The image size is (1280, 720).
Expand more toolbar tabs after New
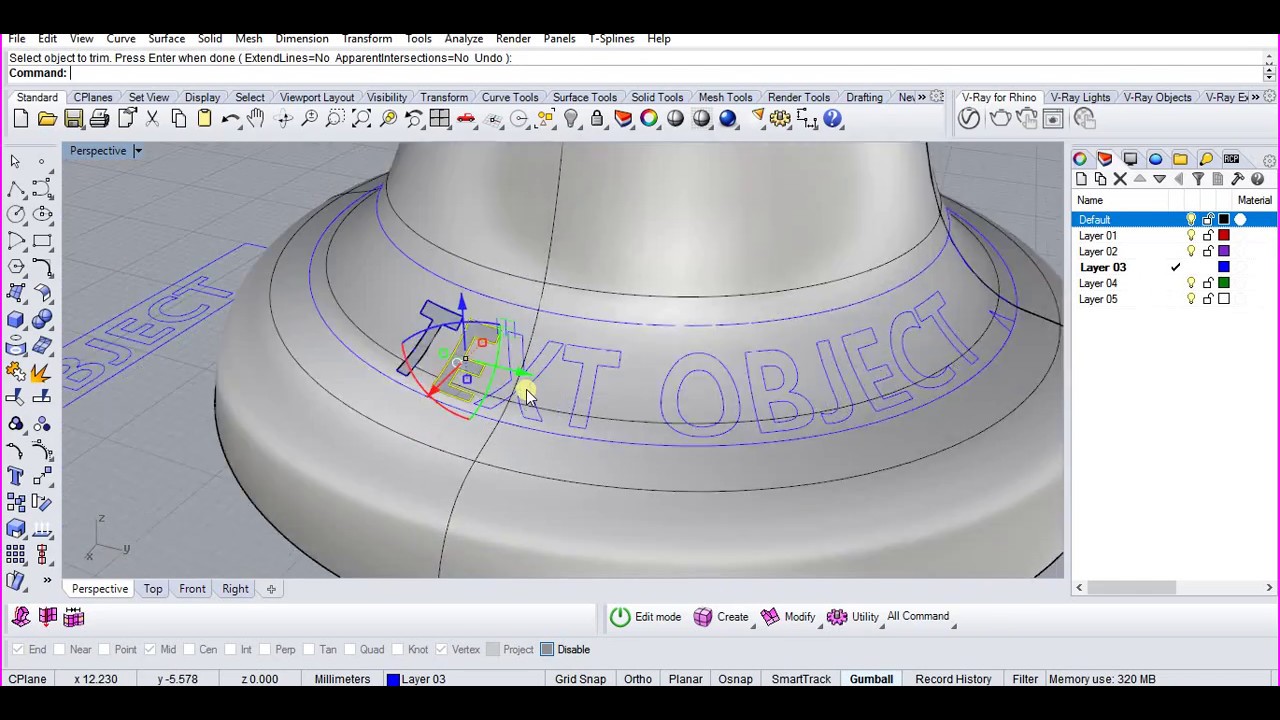[x=922, y=97]
